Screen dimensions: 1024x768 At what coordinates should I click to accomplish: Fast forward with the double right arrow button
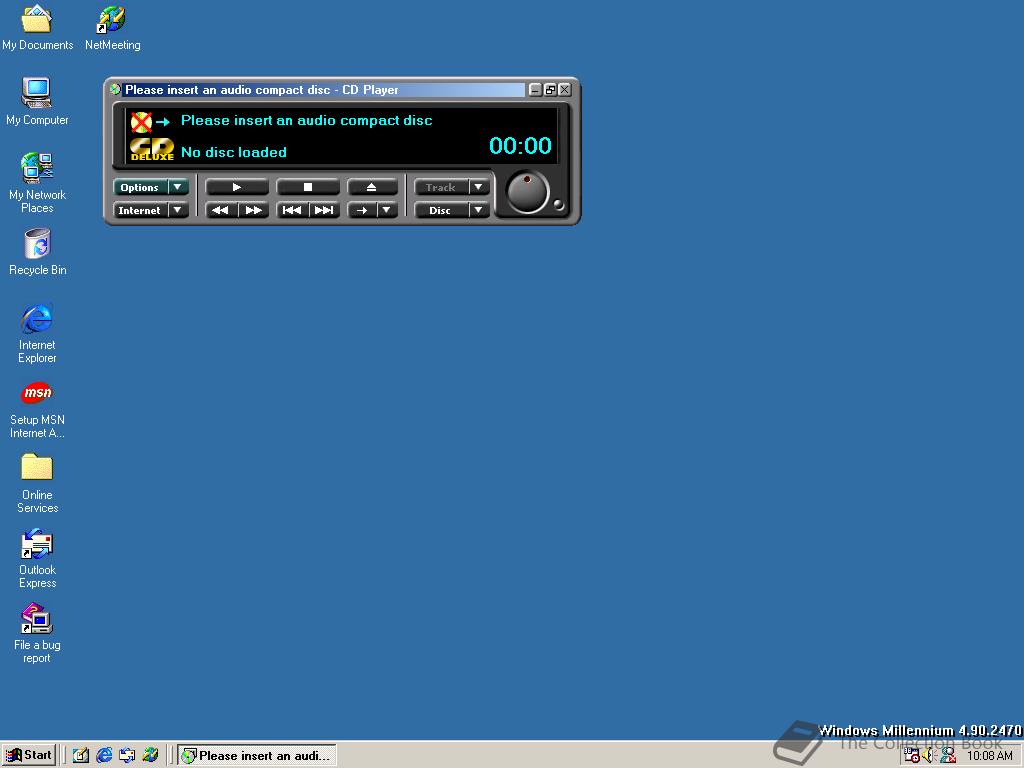[253, 210]
